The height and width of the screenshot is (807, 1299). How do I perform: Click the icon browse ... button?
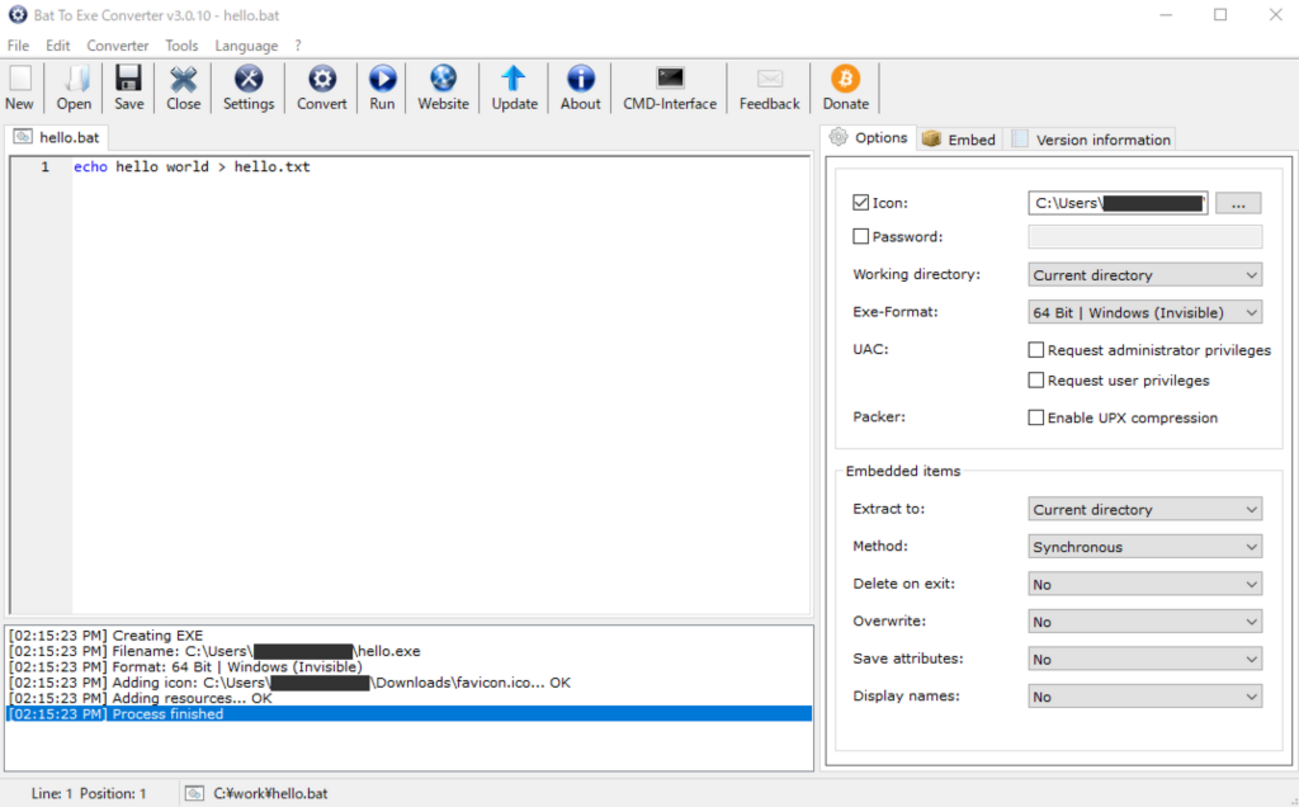[x=1238, y=204]
